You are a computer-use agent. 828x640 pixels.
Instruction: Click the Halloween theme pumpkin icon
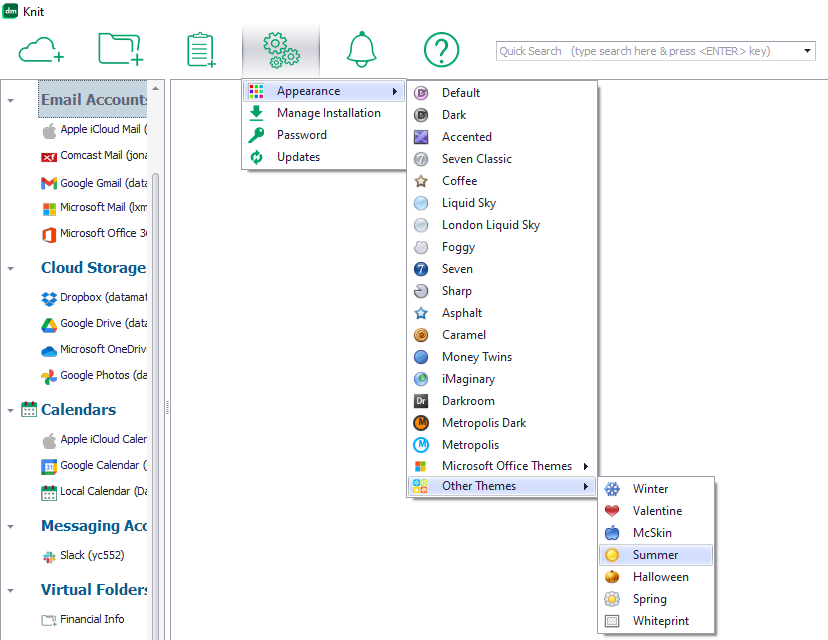pyautogui.click(x=612, y=577)
